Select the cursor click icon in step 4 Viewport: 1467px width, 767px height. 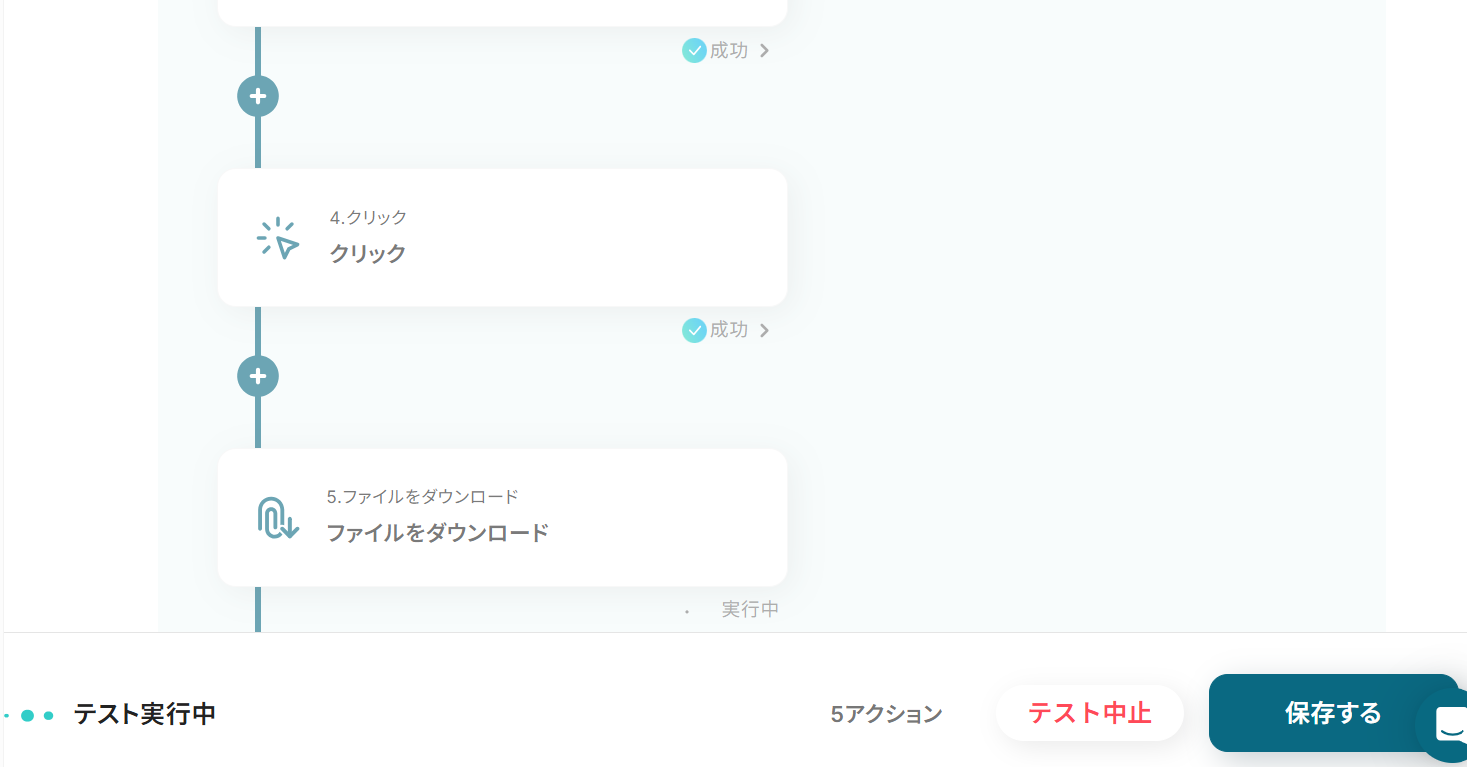(278, 239)
